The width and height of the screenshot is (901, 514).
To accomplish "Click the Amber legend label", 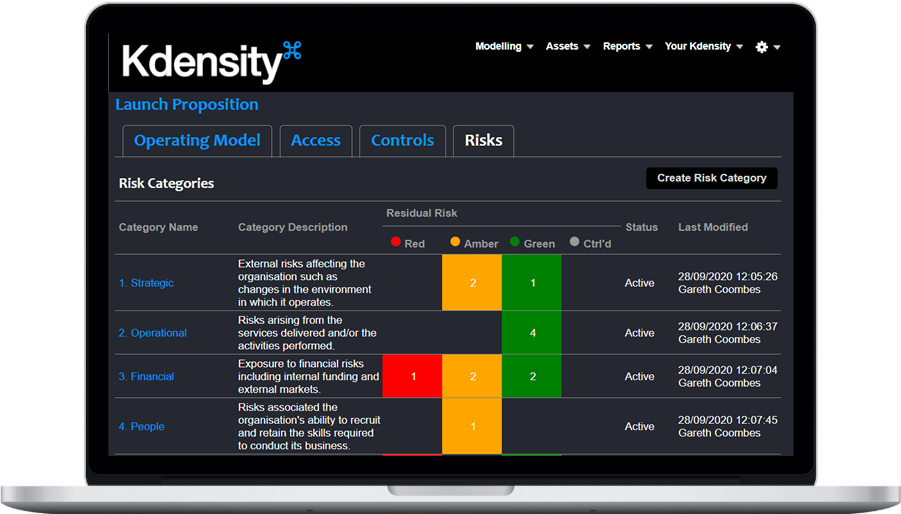I will [x=481, y=244].
